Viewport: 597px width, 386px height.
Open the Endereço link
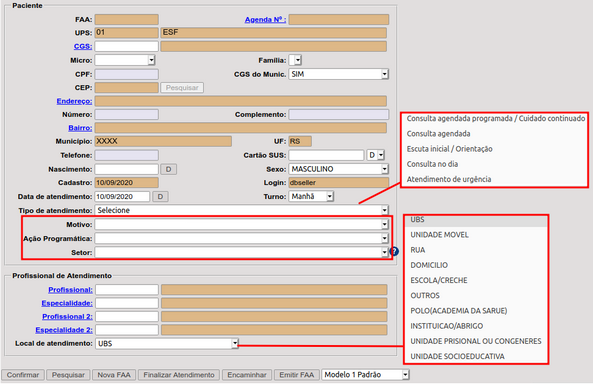point(74,101)
